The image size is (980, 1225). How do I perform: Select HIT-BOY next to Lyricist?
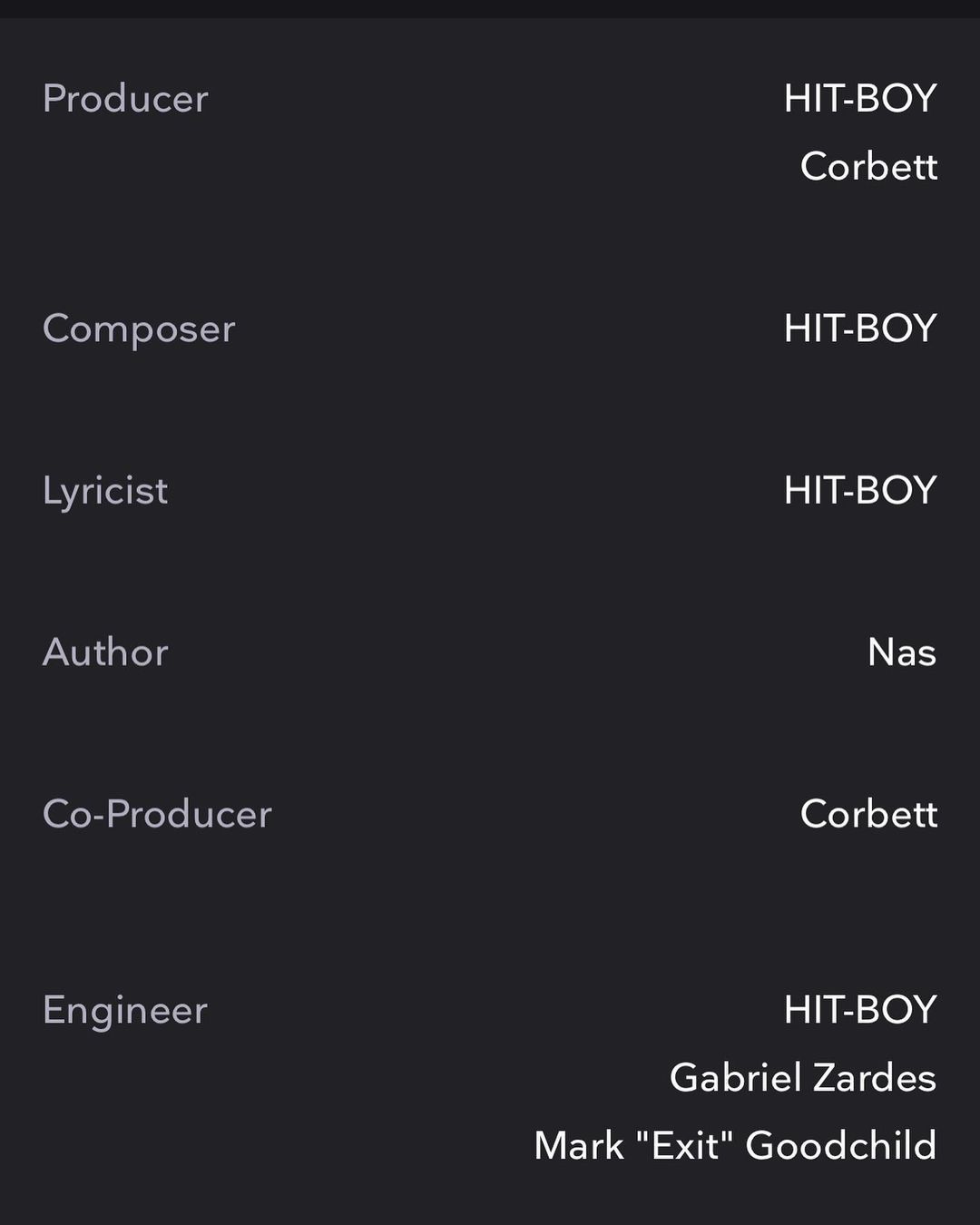(859, 490)
